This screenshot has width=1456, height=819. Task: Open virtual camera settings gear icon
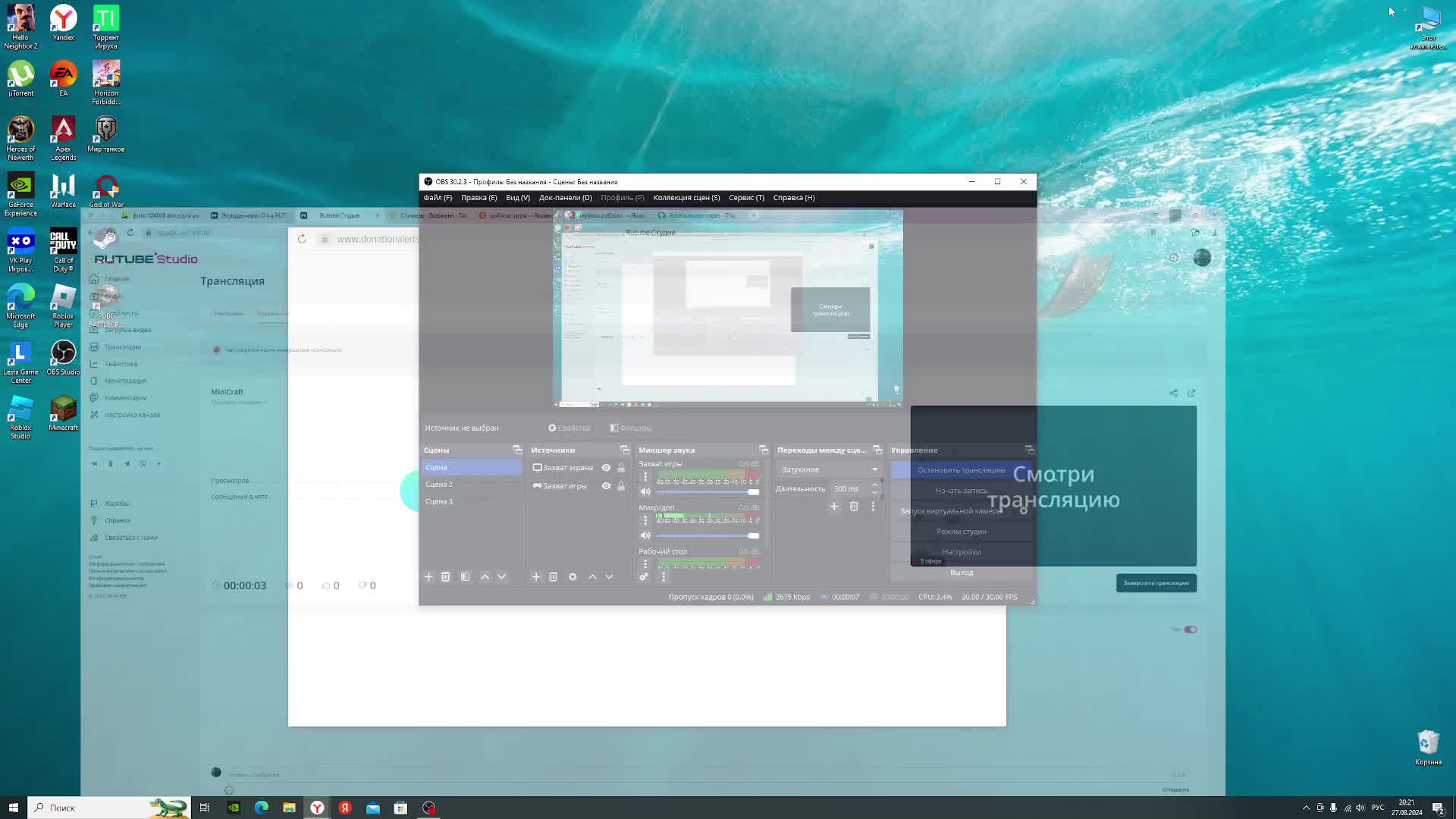coord(1024,511)
